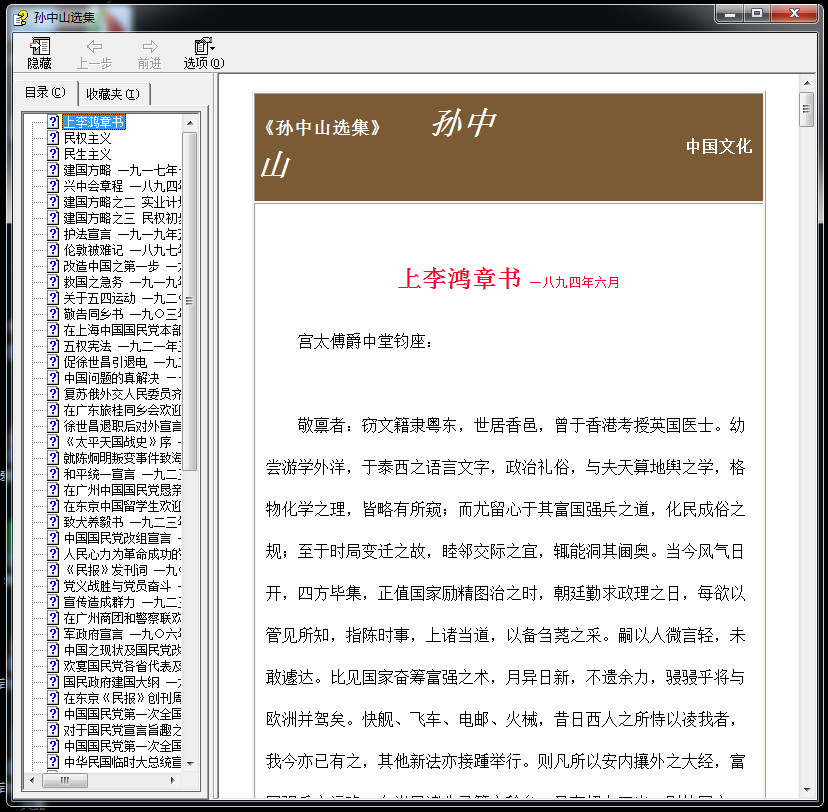Click the contents tree horizontal scrollbar thumb
This screenshot has width=828, height=812.
(x=65, y=780)
